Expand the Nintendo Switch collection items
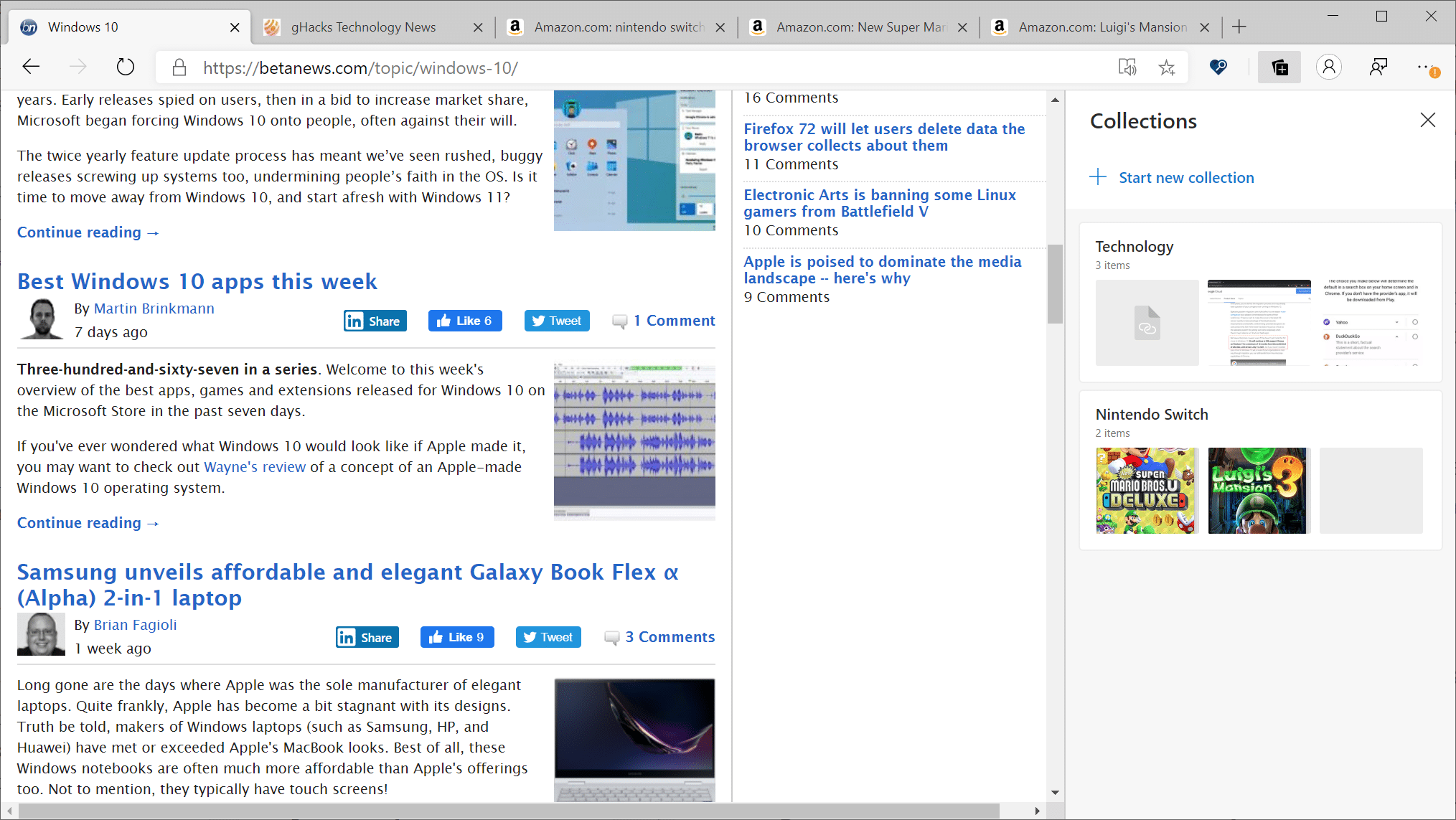The image size is (1456, 820). pos(1152,414)
